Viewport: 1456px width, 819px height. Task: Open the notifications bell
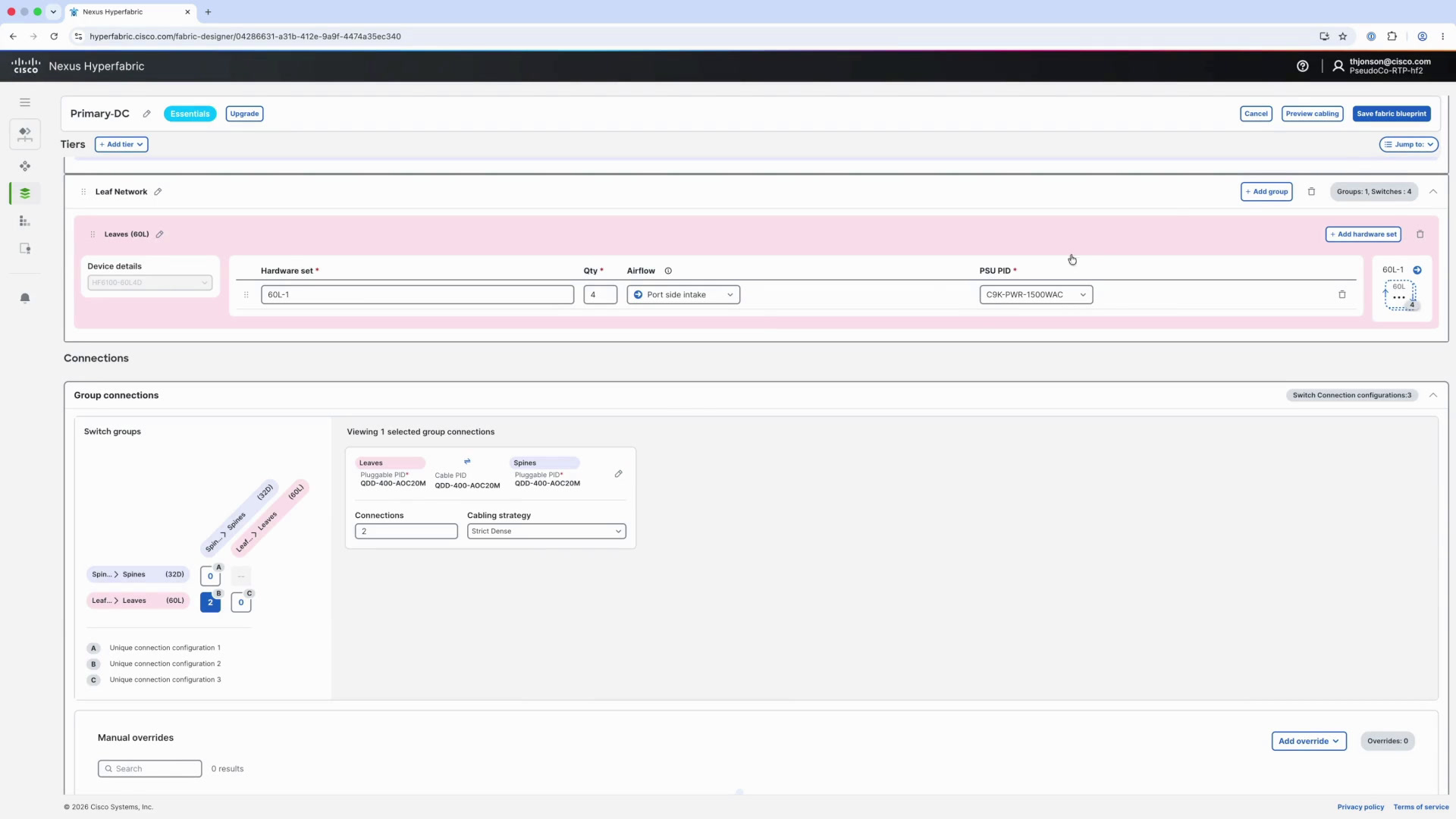pyautogui.click(x=25, y=298)
